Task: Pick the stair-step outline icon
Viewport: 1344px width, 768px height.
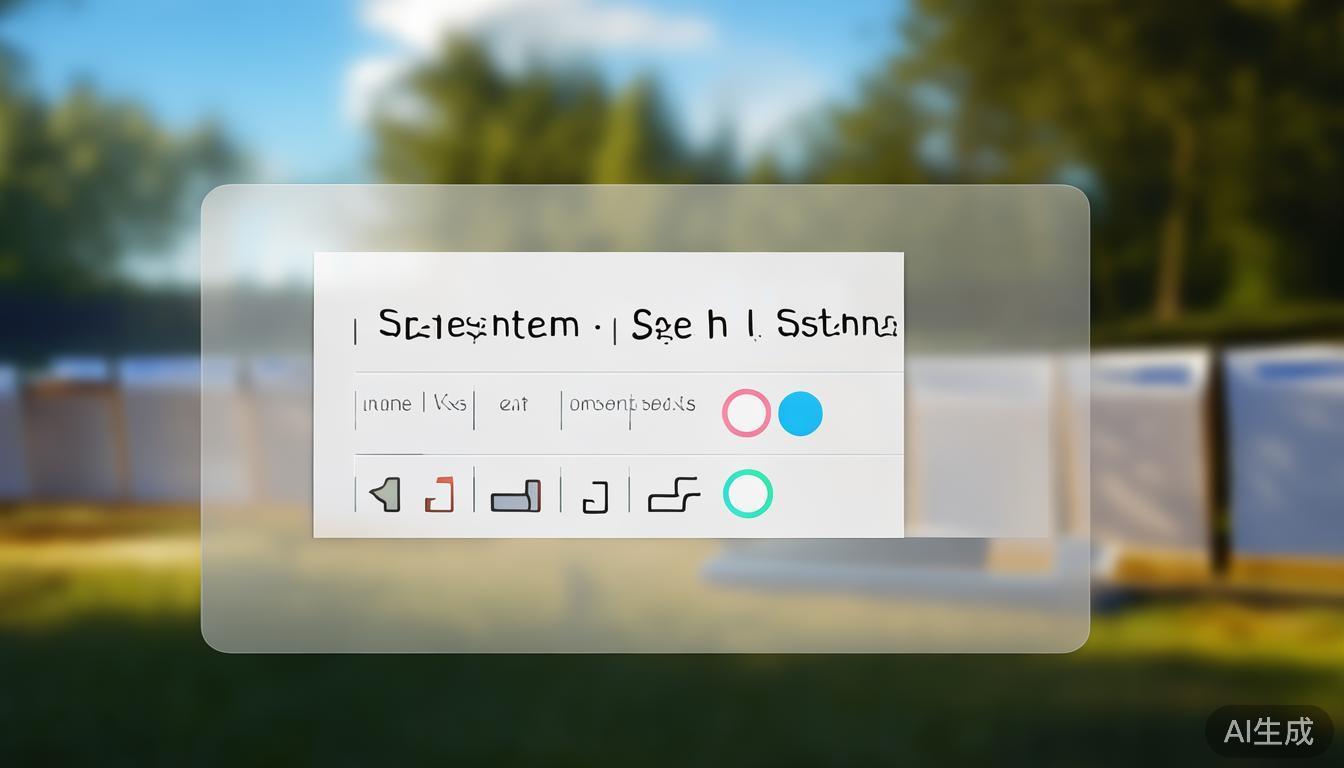Action: (x=674, y=494)
